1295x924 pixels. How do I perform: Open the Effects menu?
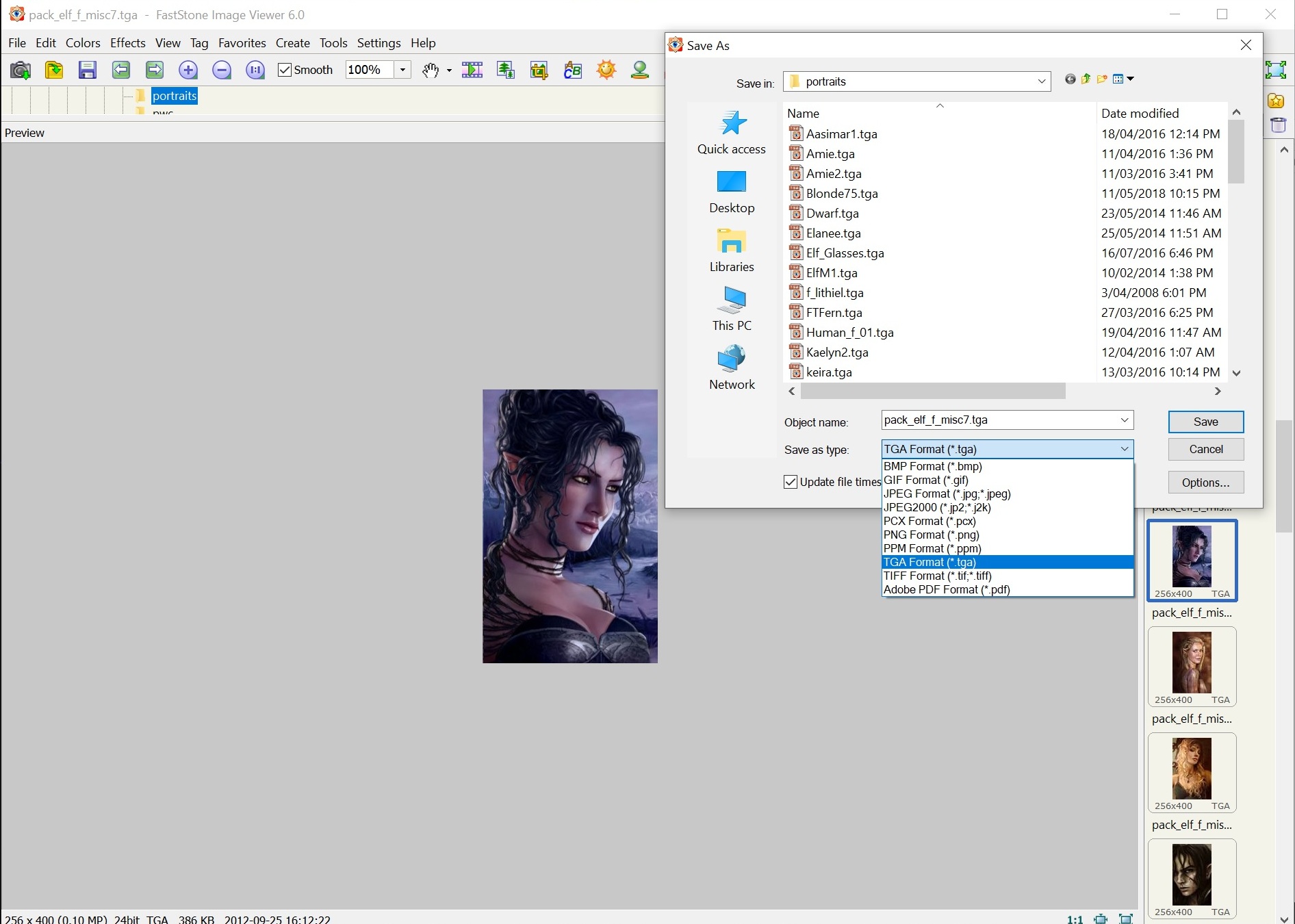(x=128, y=43)
